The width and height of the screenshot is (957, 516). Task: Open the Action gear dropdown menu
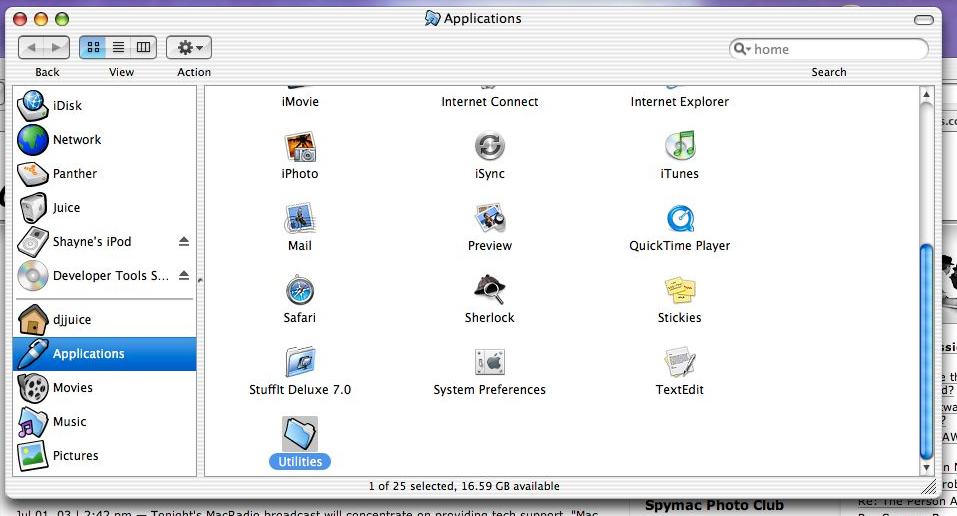point(189,47)
